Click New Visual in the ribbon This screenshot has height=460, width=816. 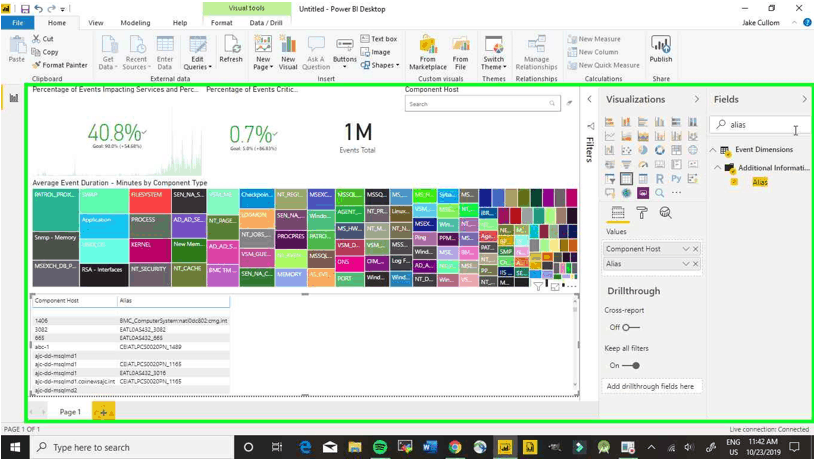(x=288, y=53)
